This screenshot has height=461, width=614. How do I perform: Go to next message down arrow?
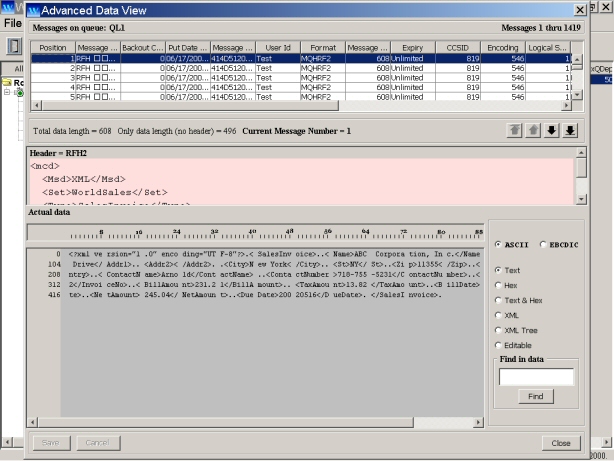point(551,130)
